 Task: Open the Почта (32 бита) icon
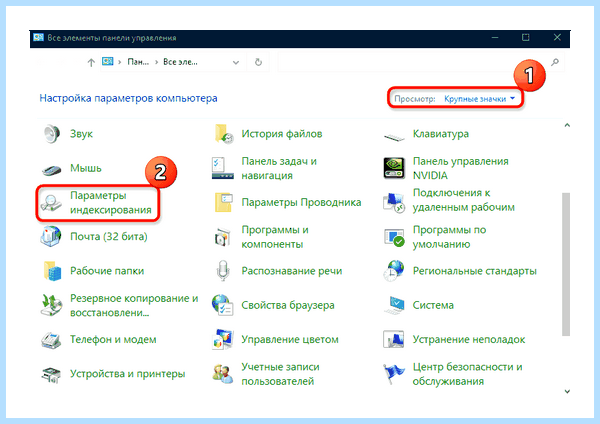click(x=51, y=236)
